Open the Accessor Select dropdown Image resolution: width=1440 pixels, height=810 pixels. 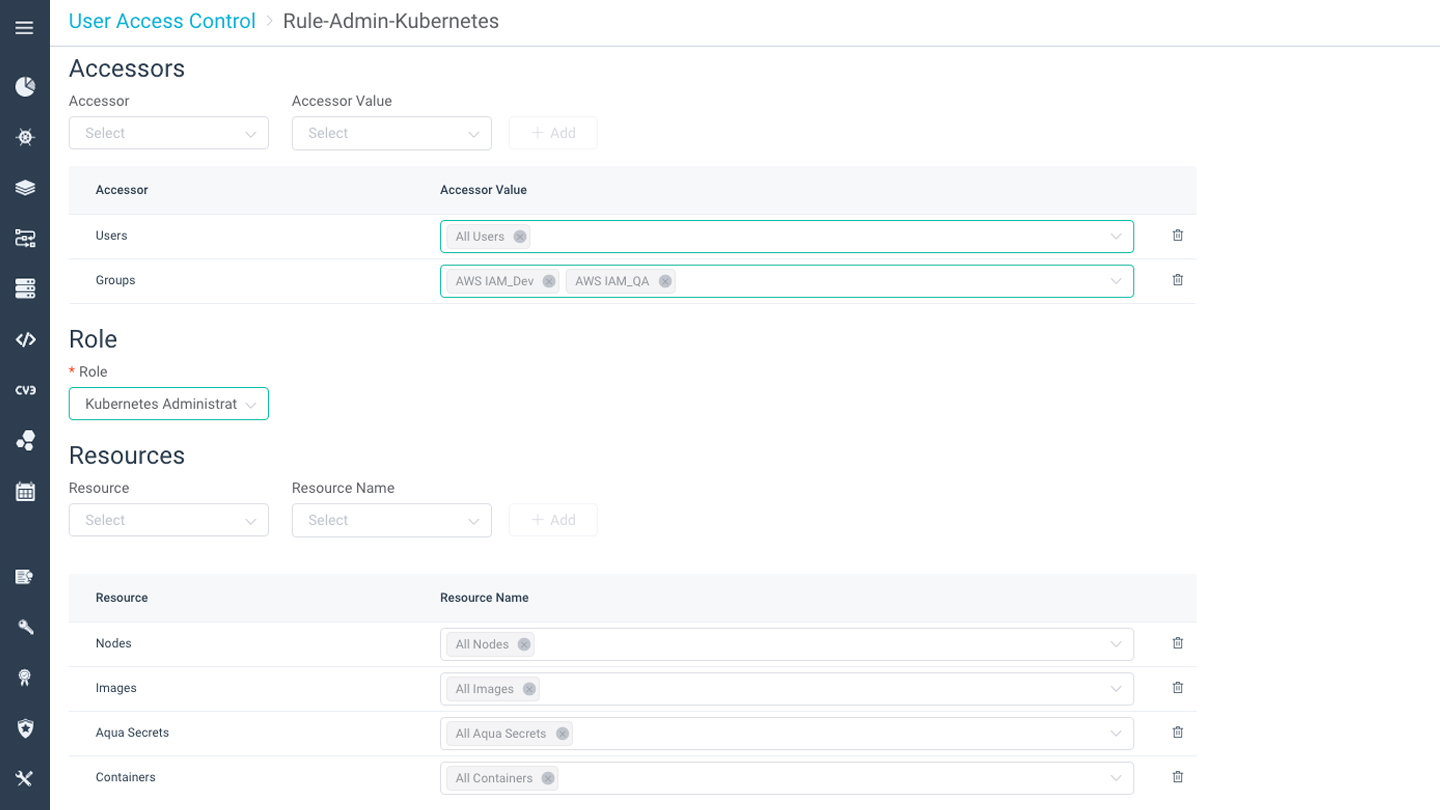click(168, 132)
